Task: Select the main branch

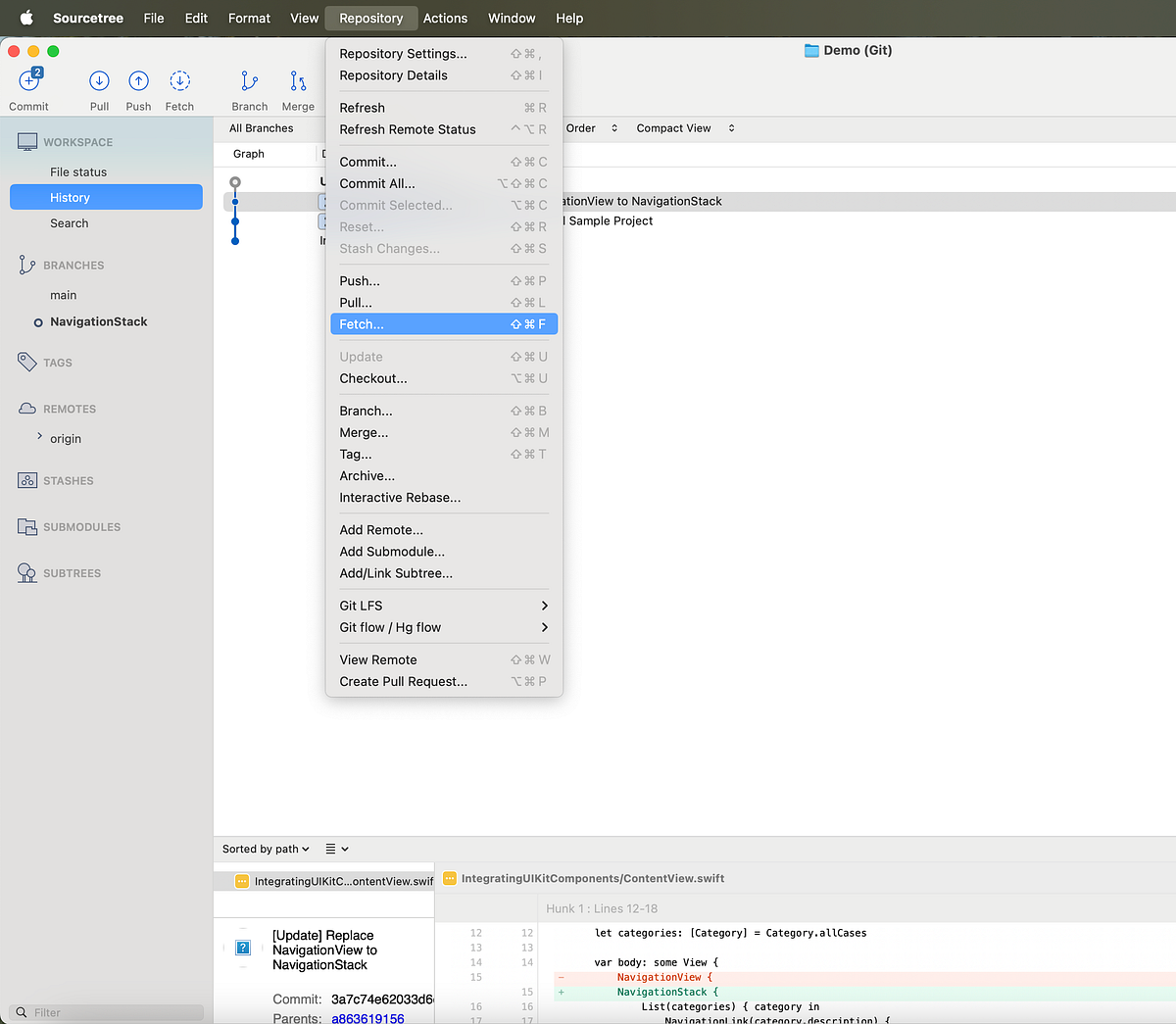Action: click(63, 294)
